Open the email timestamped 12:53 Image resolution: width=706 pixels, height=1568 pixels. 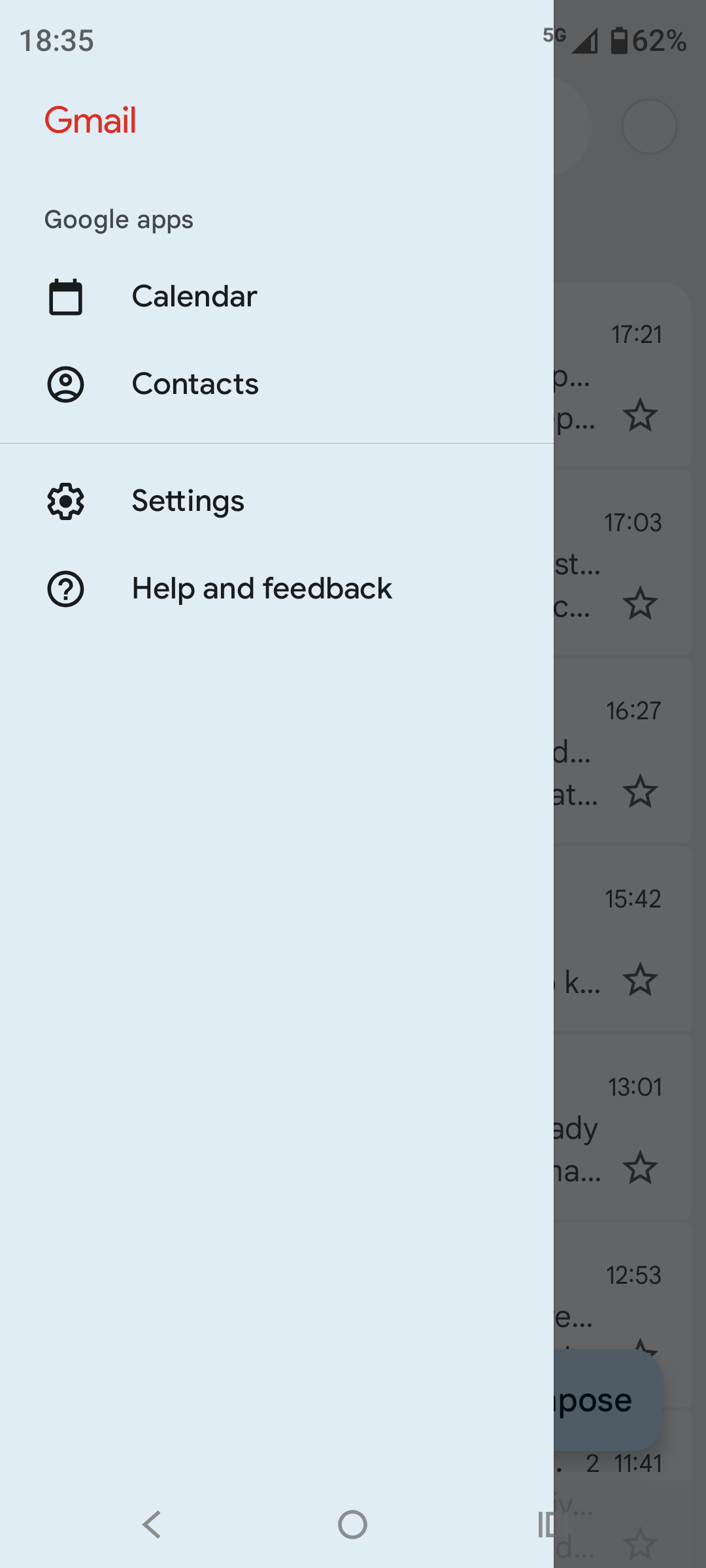[621, 1300]
